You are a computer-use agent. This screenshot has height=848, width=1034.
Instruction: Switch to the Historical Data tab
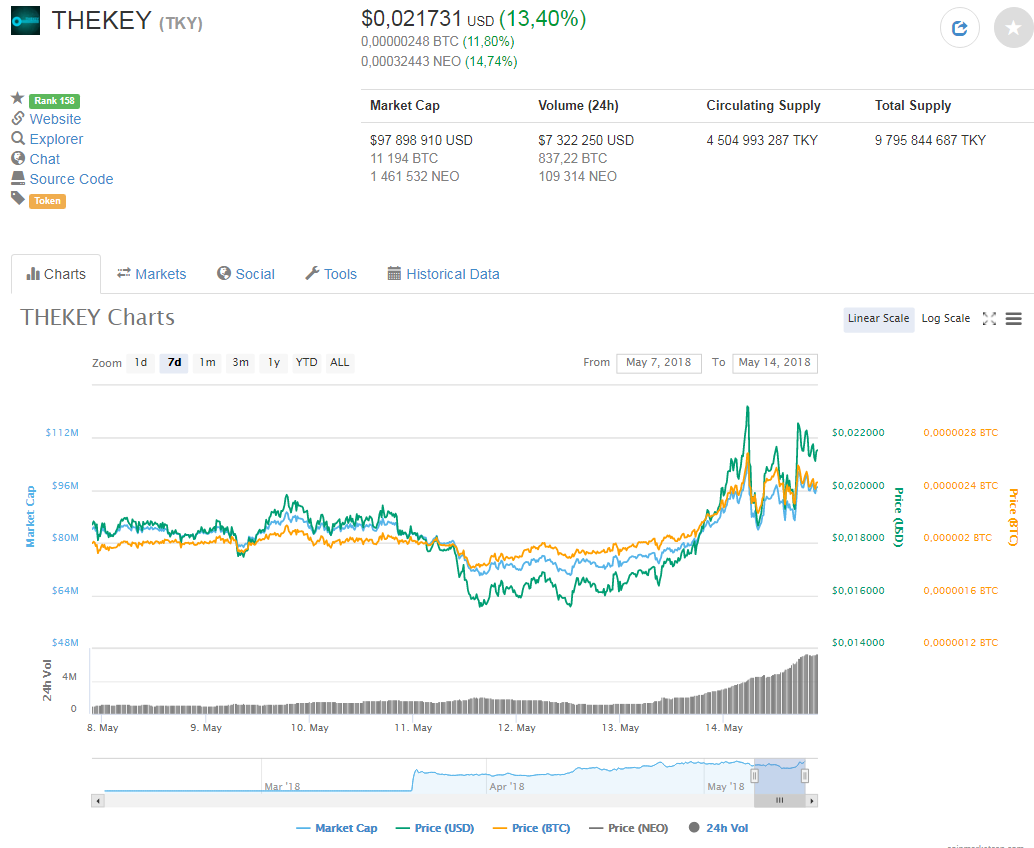pyautogui.click(x=443, y=274)
